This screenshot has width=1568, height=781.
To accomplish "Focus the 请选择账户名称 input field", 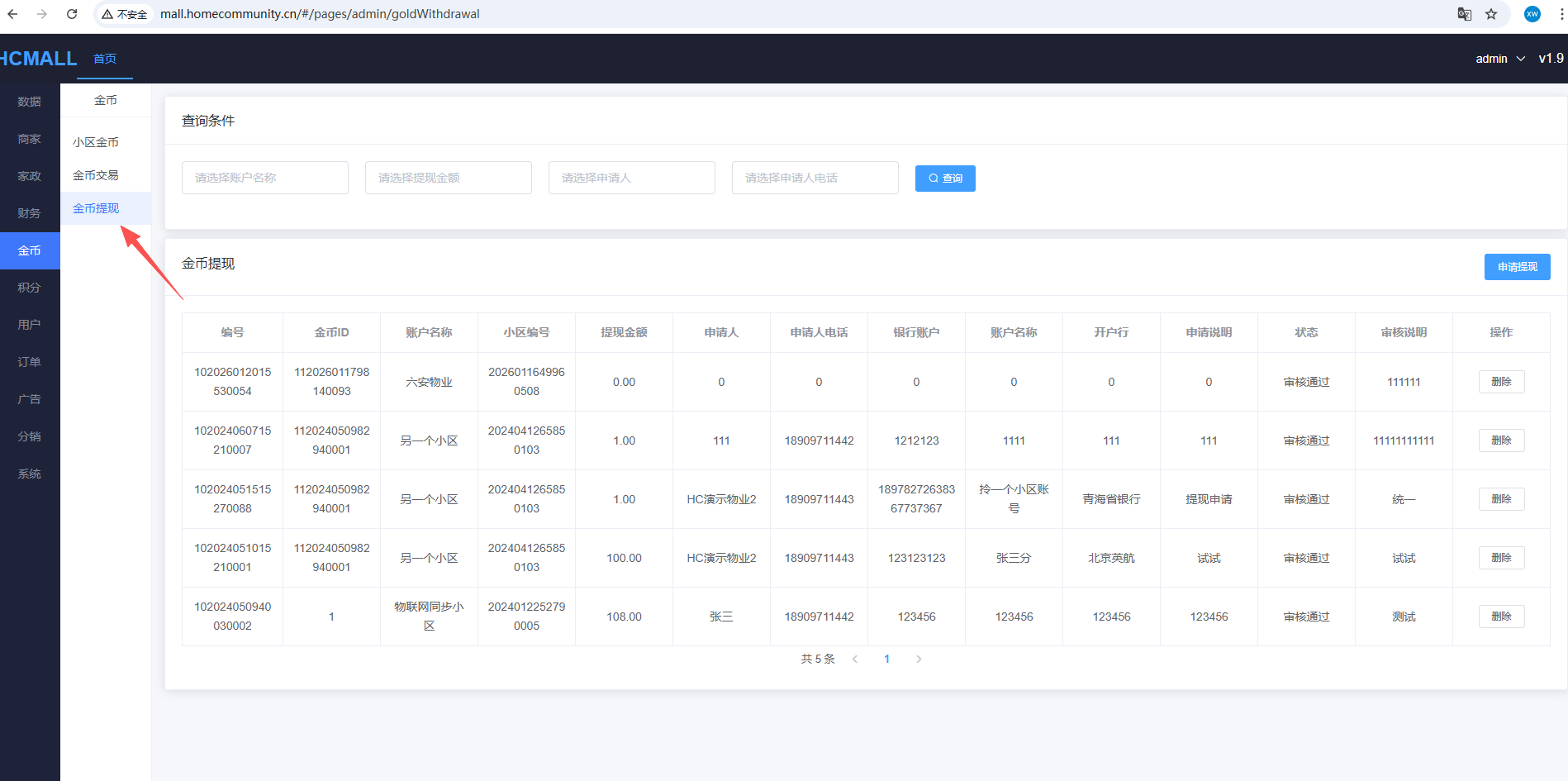I will coord(265,178).
